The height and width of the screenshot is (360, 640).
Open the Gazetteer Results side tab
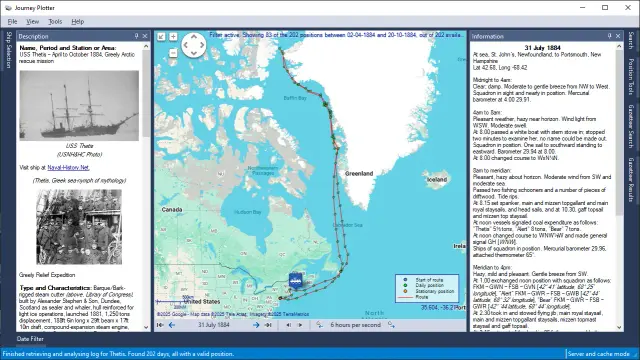(631, 179)
